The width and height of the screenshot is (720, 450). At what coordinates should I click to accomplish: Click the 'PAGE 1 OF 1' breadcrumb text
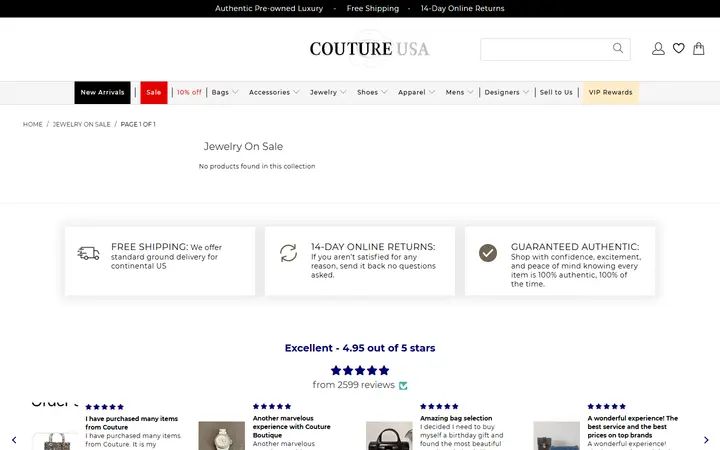[138, 124]
